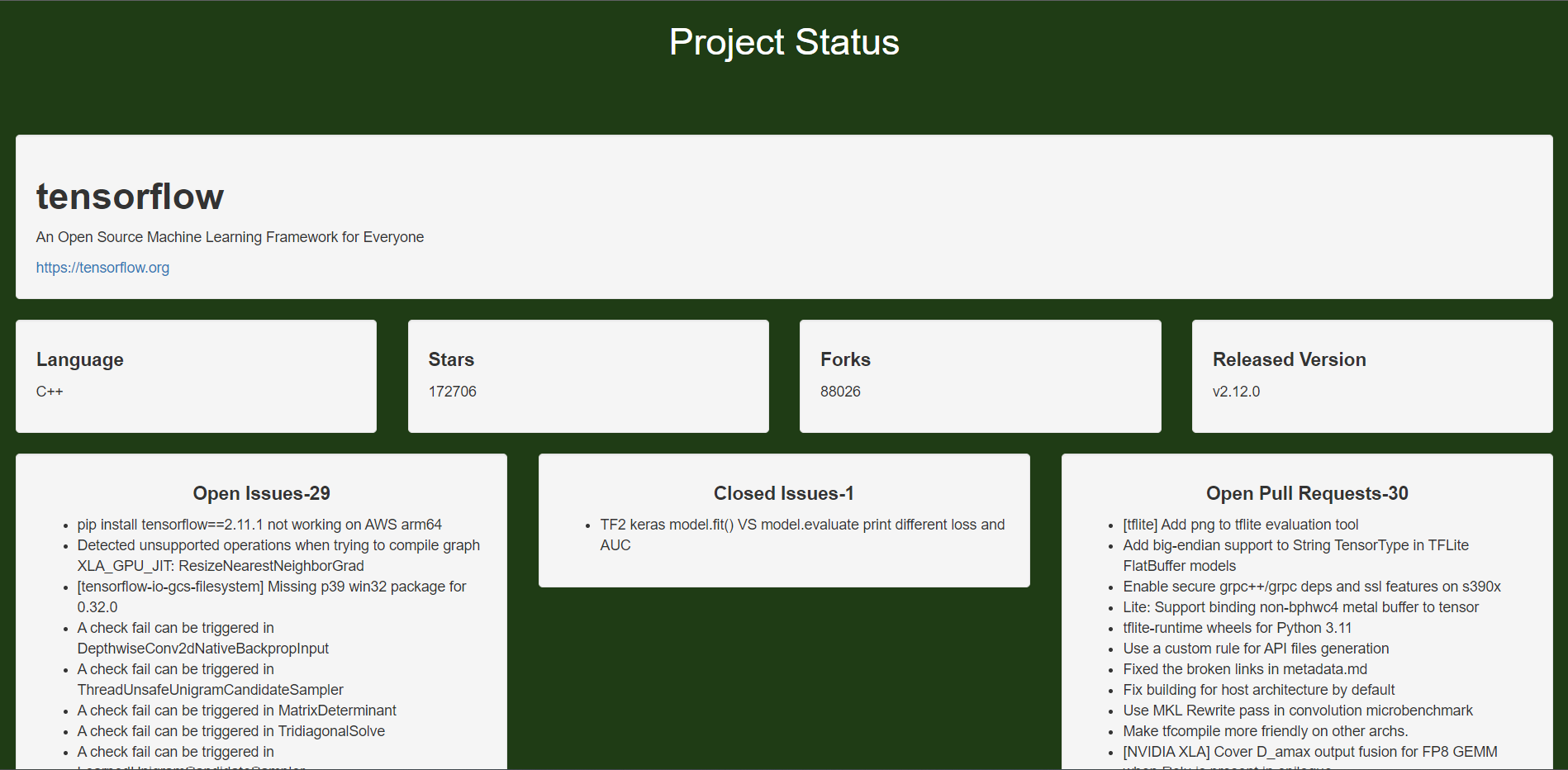
Task: Select closed issue about keras model.fit() loss
Action: tap(802, 535)
